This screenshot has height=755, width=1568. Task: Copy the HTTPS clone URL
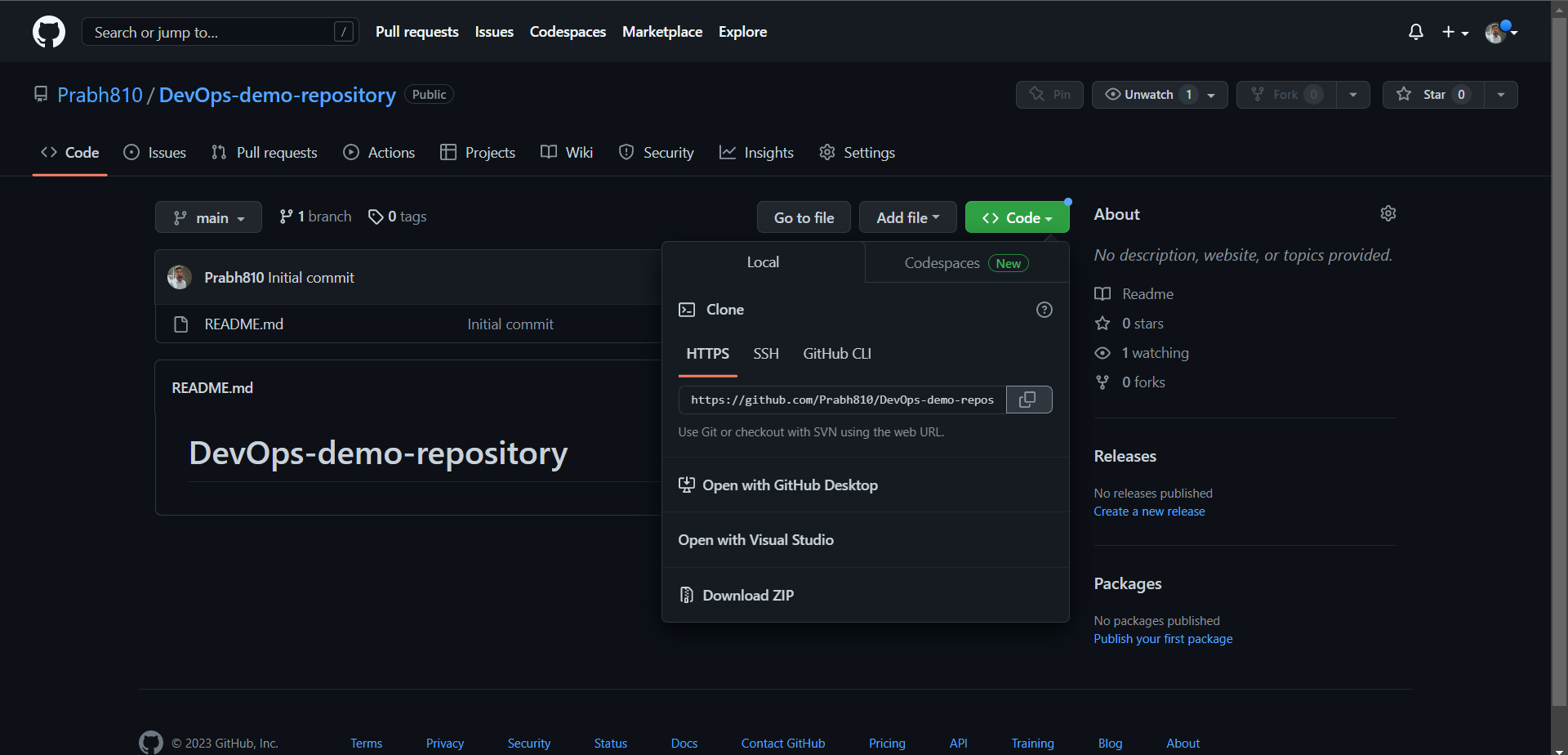click(1029, 400)
